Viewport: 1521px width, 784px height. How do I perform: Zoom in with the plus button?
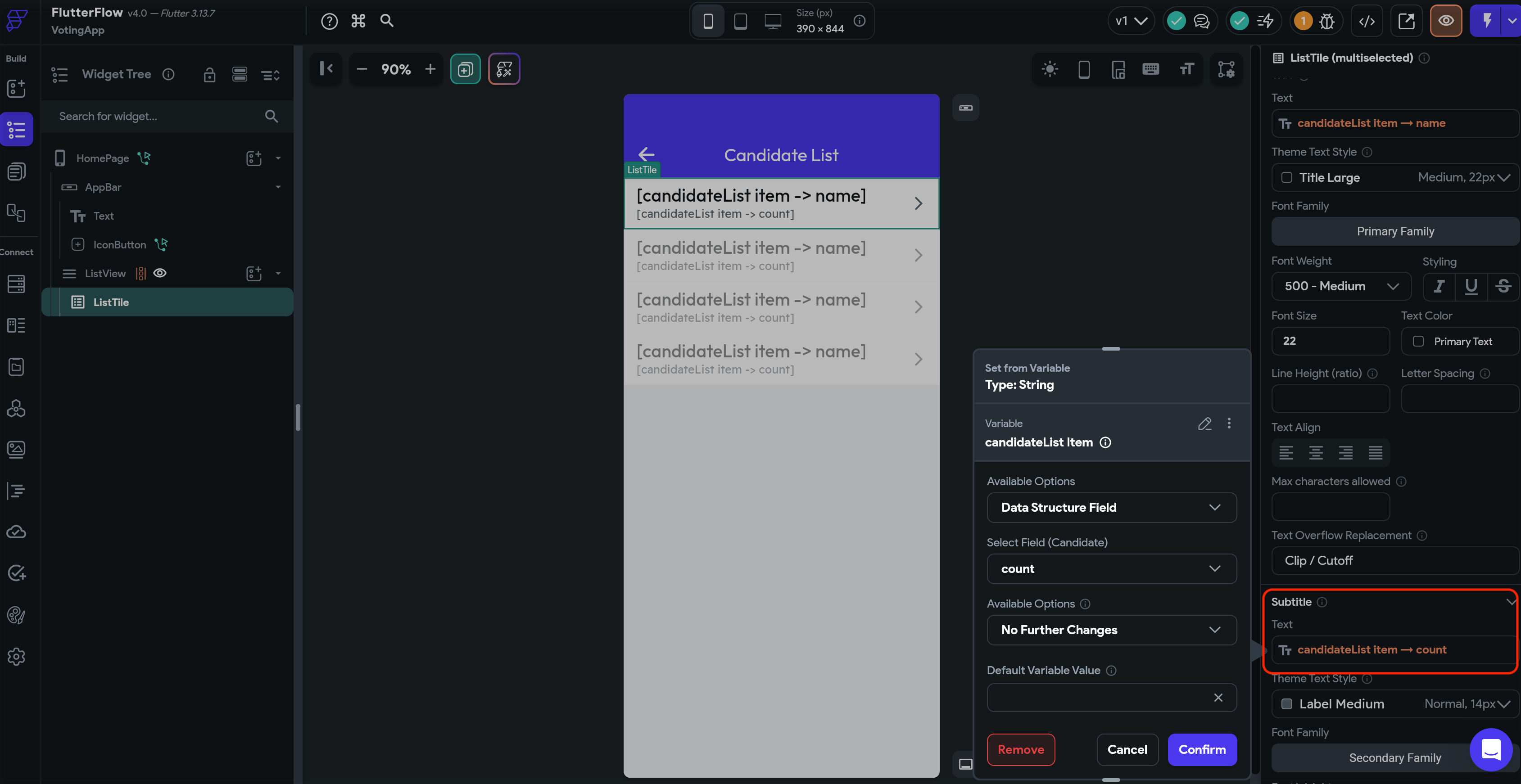pos(430,69)
